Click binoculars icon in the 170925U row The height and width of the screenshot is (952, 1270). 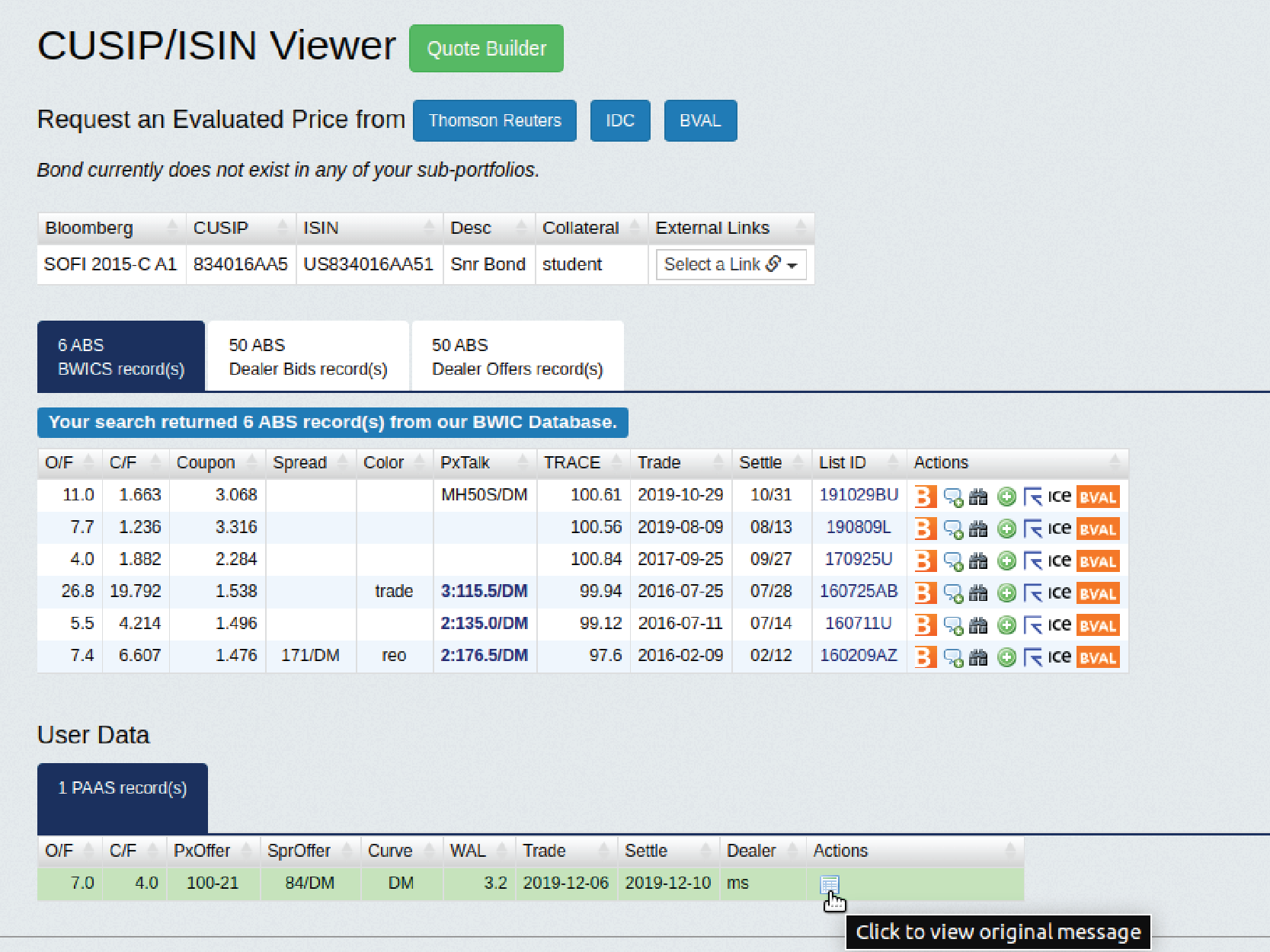point(978,561)
